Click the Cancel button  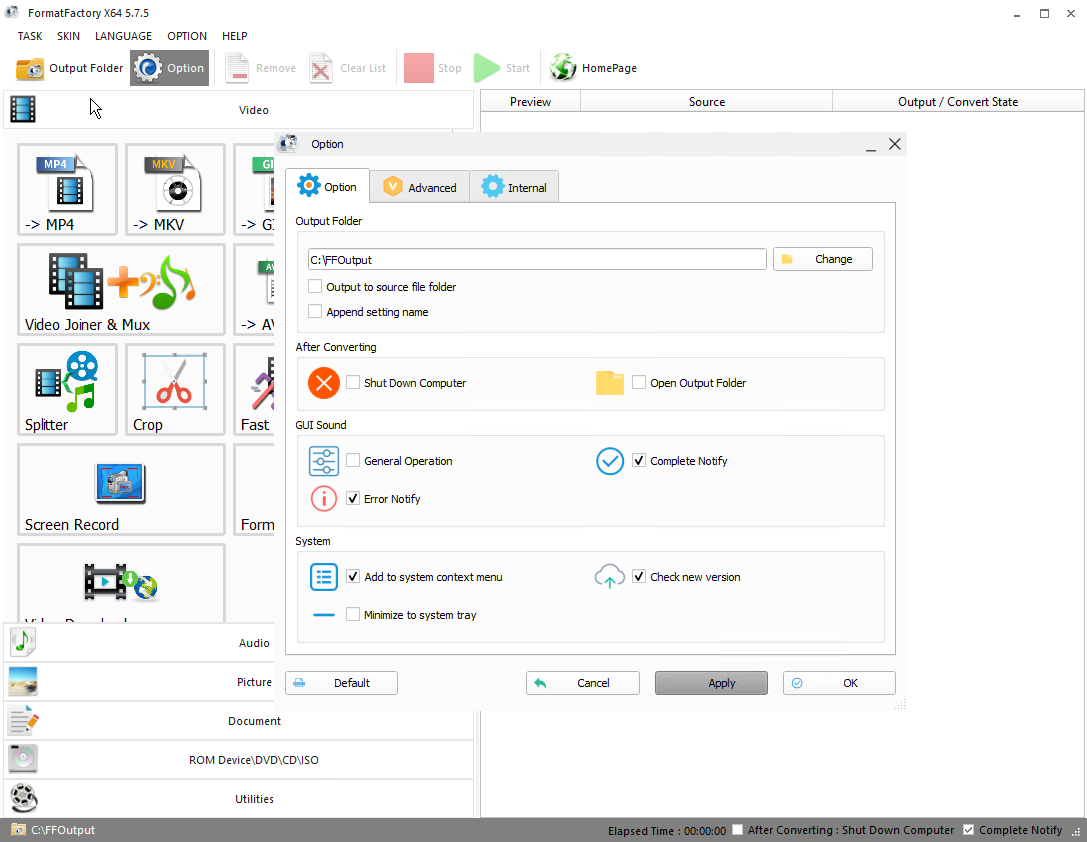pos(582,683)
